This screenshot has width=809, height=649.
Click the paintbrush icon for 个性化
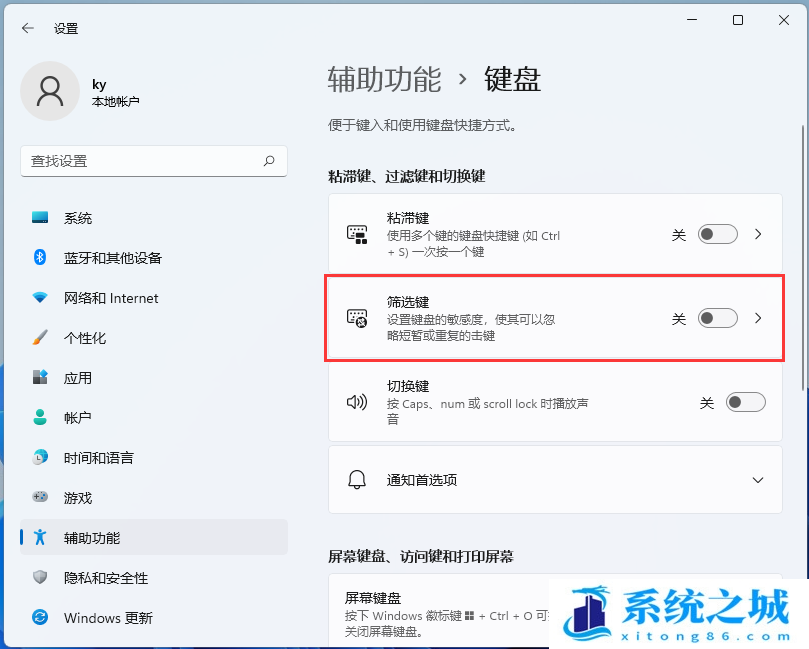point(40,337)
